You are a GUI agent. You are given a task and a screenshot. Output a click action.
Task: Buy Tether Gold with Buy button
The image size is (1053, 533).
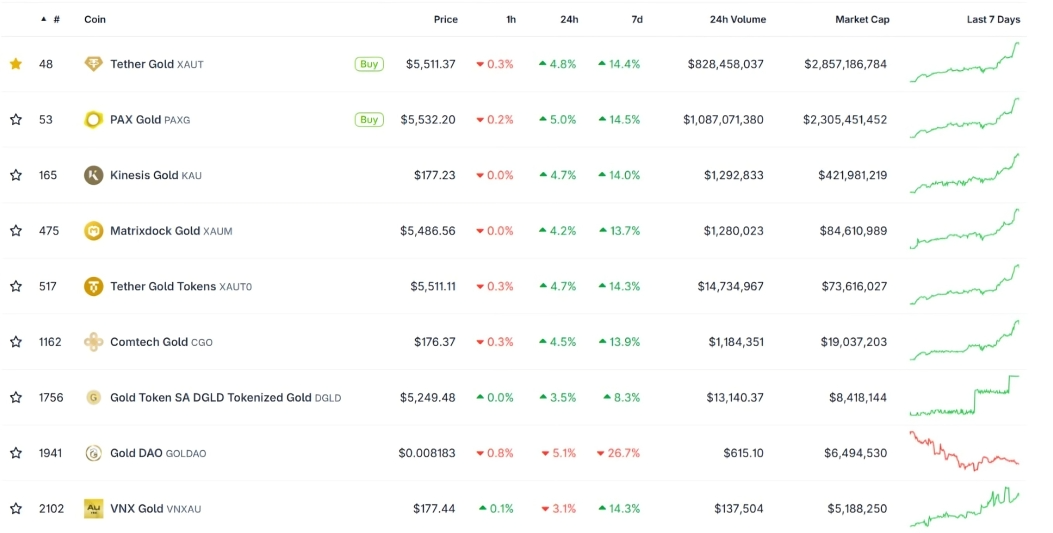[x=369, y=64]
